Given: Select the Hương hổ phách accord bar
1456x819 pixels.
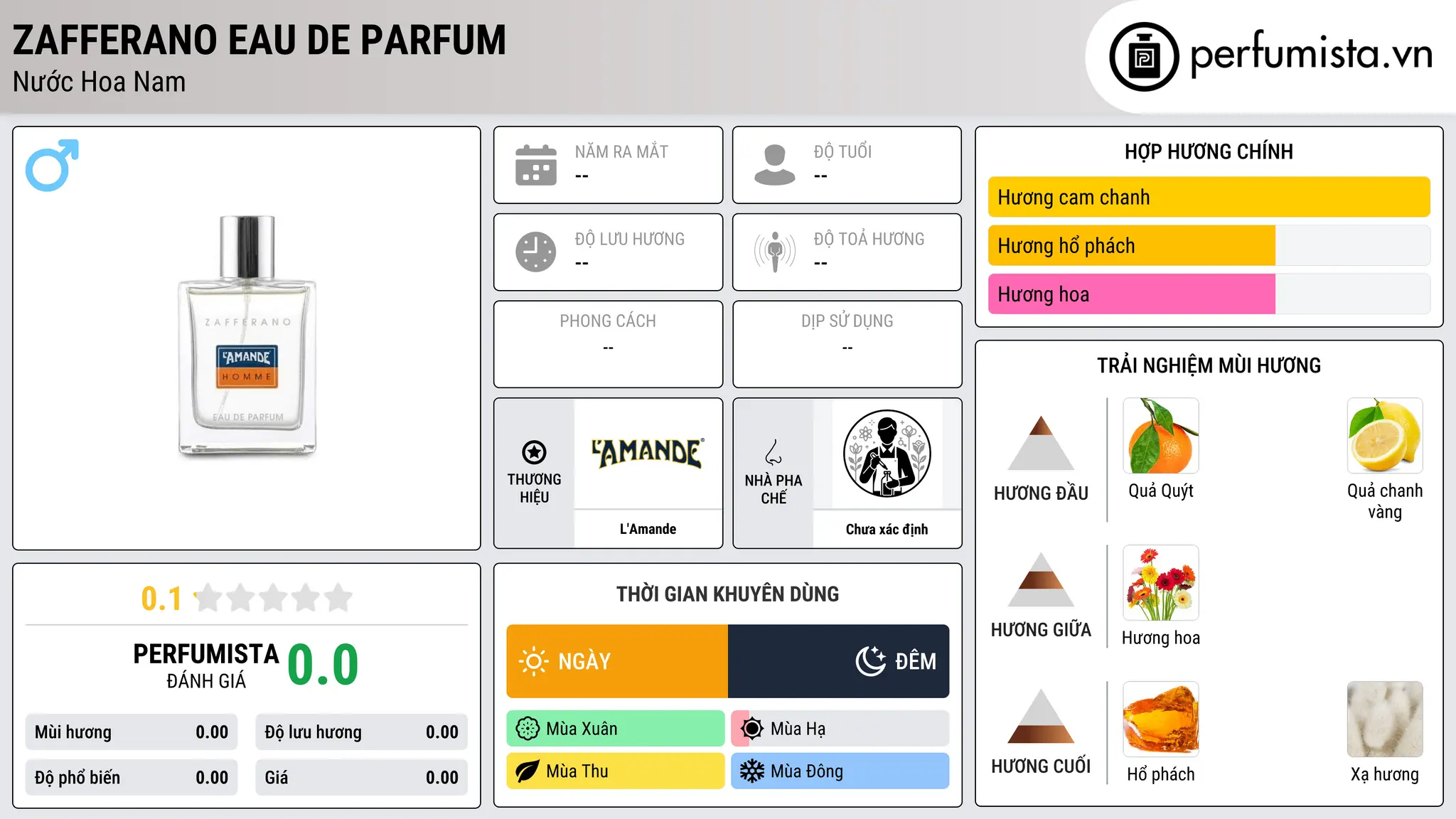Looking at the screenshot, I should pyautogui.click(x=1209, y=245).
